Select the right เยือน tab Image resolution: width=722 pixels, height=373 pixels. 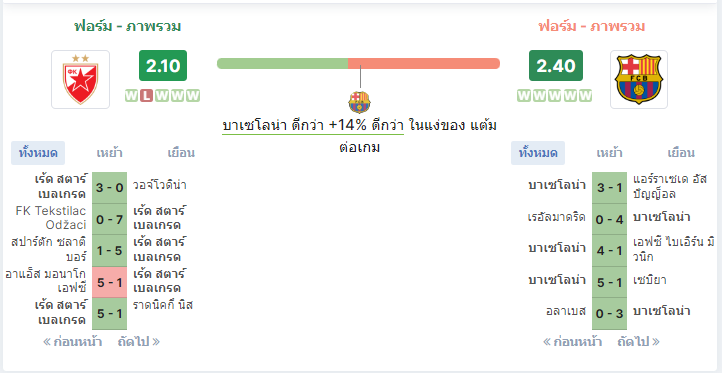pos(681,153)
